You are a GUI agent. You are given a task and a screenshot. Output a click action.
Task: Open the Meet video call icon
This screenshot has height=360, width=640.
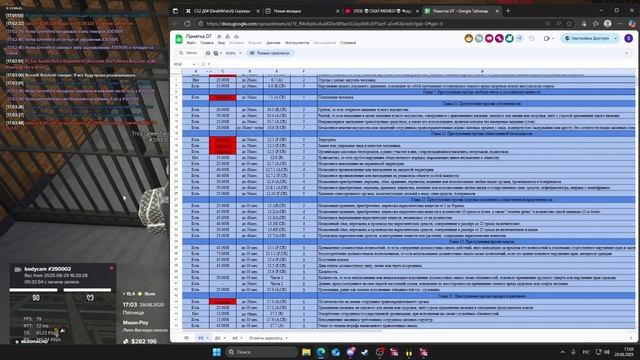547,38
